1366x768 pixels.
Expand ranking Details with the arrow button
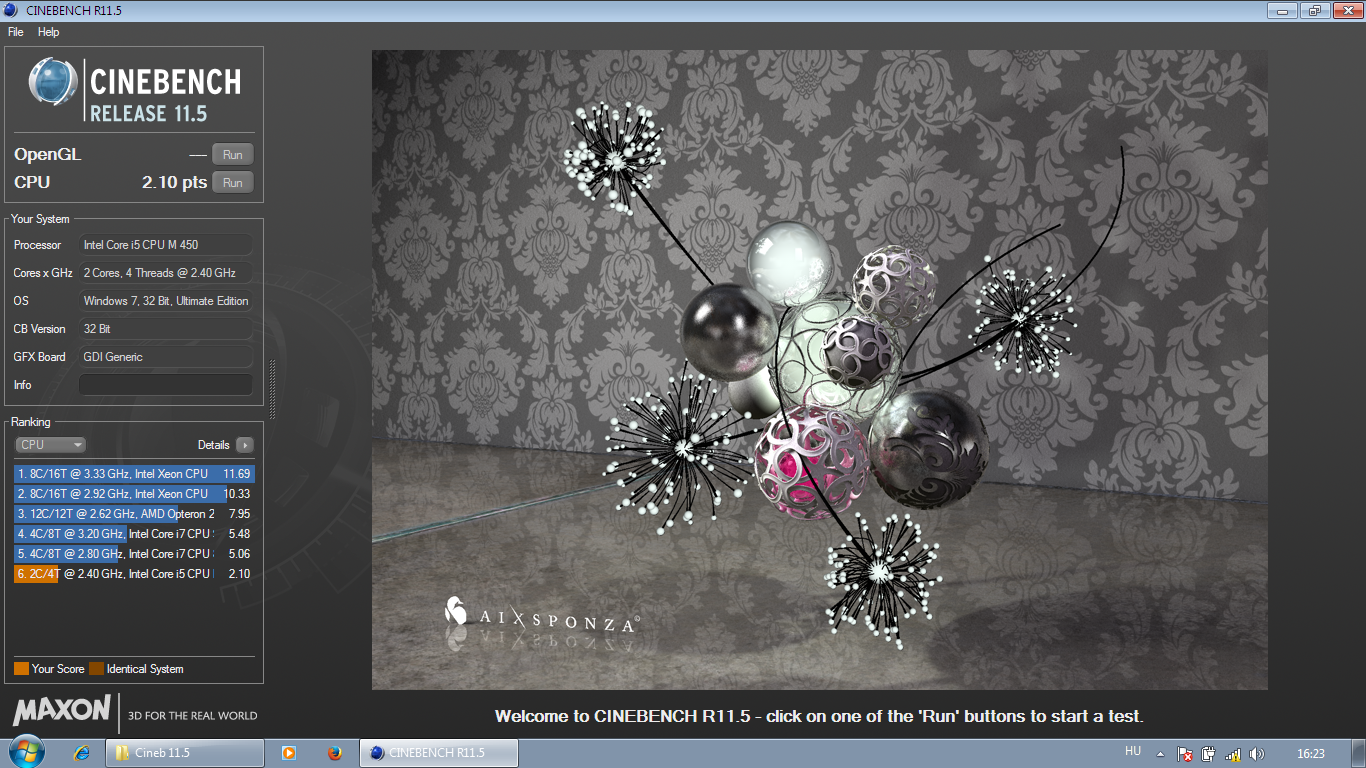[245, 445]
